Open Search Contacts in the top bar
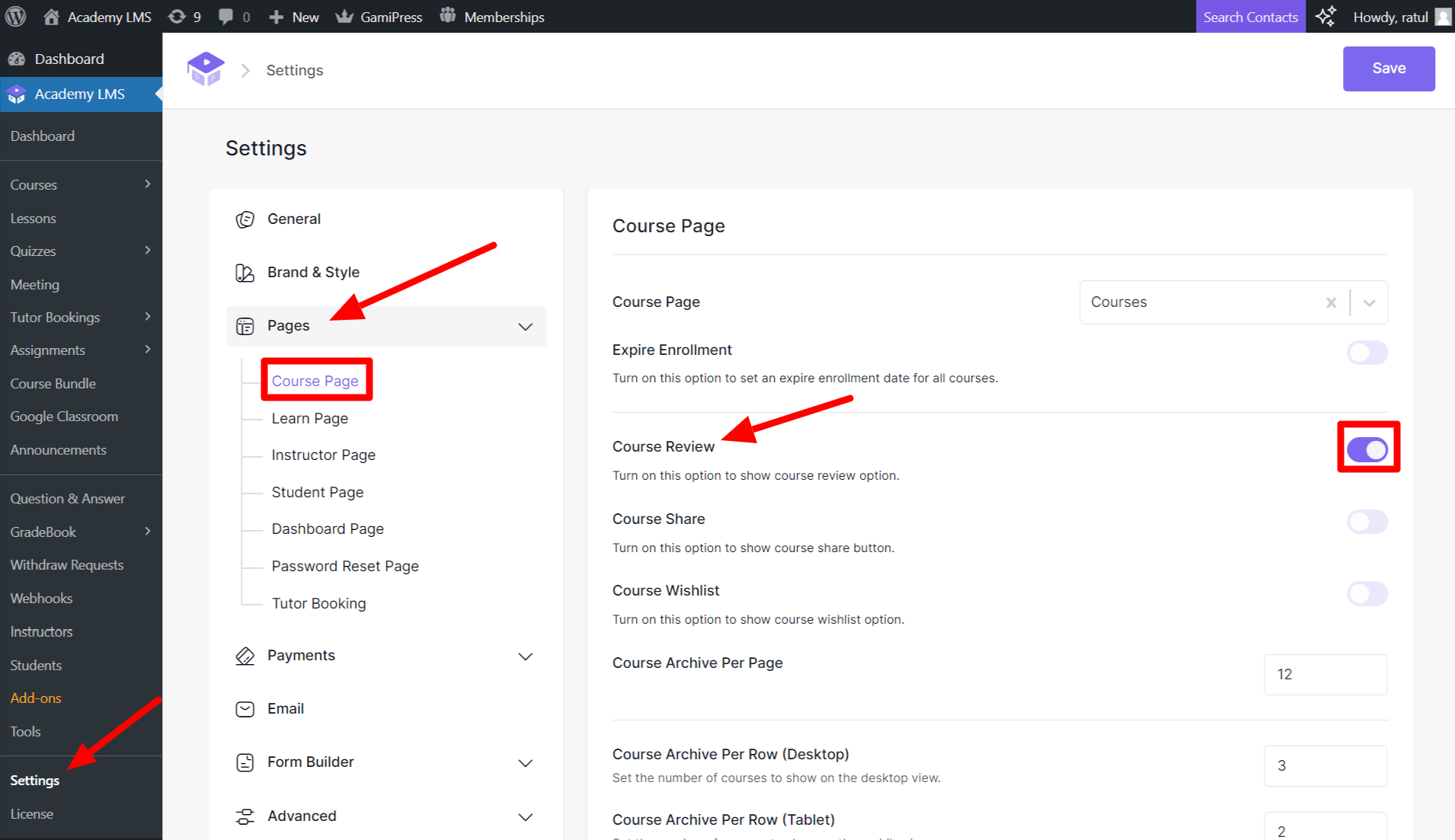 (1250, 16)
